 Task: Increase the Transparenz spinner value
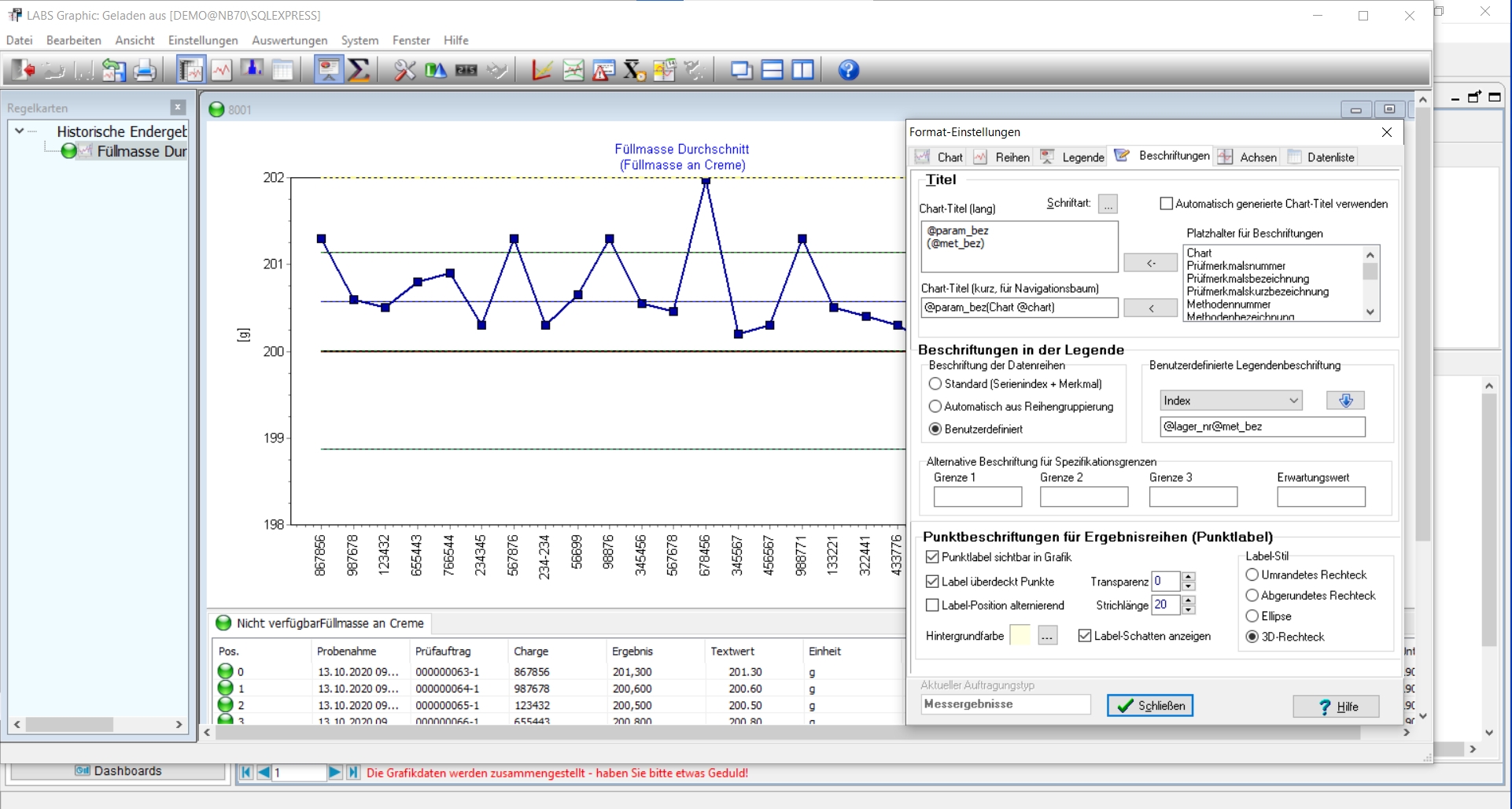tap(1189, 577)
